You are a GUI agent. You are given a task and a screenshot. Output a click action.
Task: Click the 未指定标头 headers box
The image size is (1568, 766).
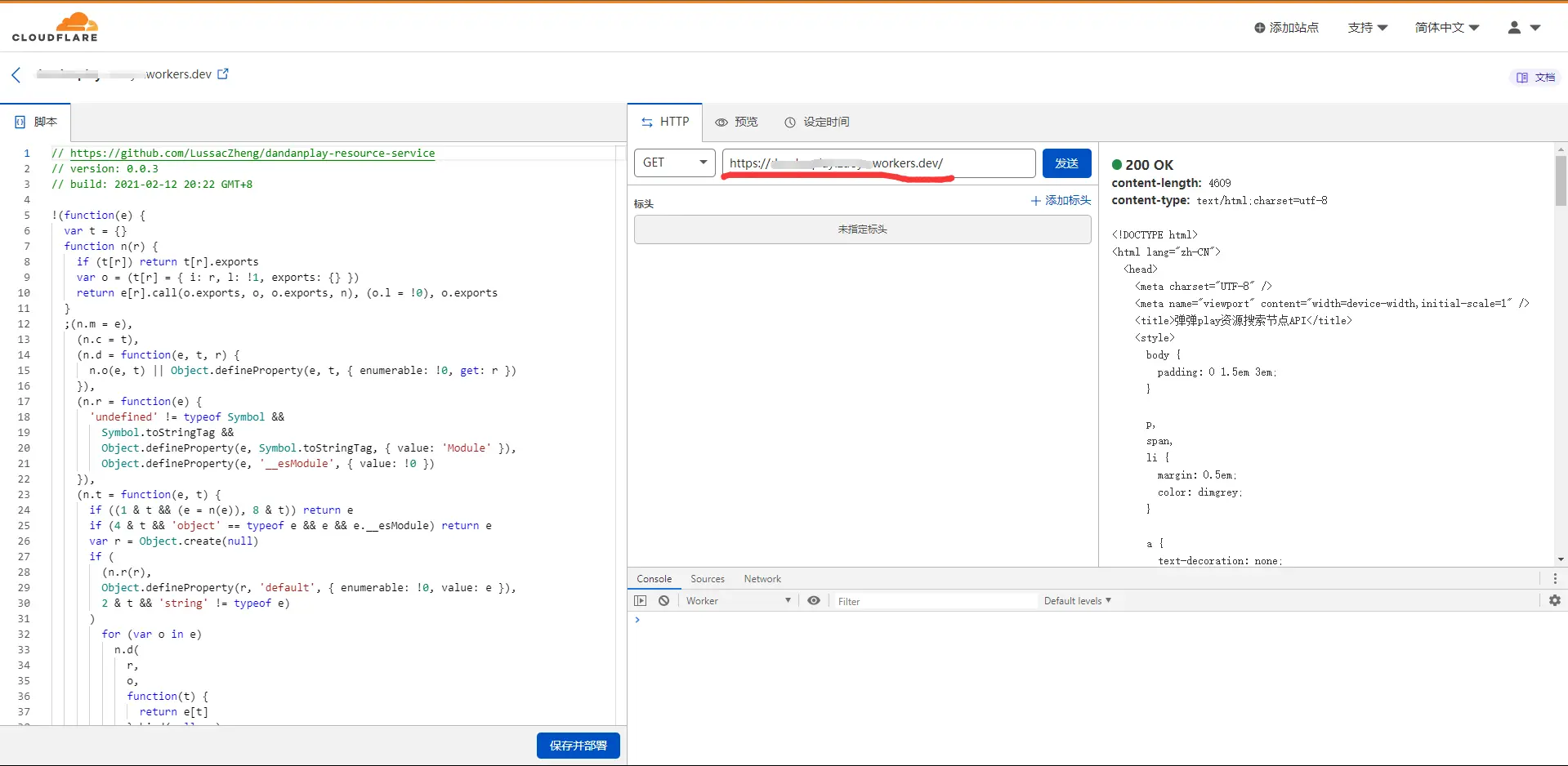coord(862,229)
